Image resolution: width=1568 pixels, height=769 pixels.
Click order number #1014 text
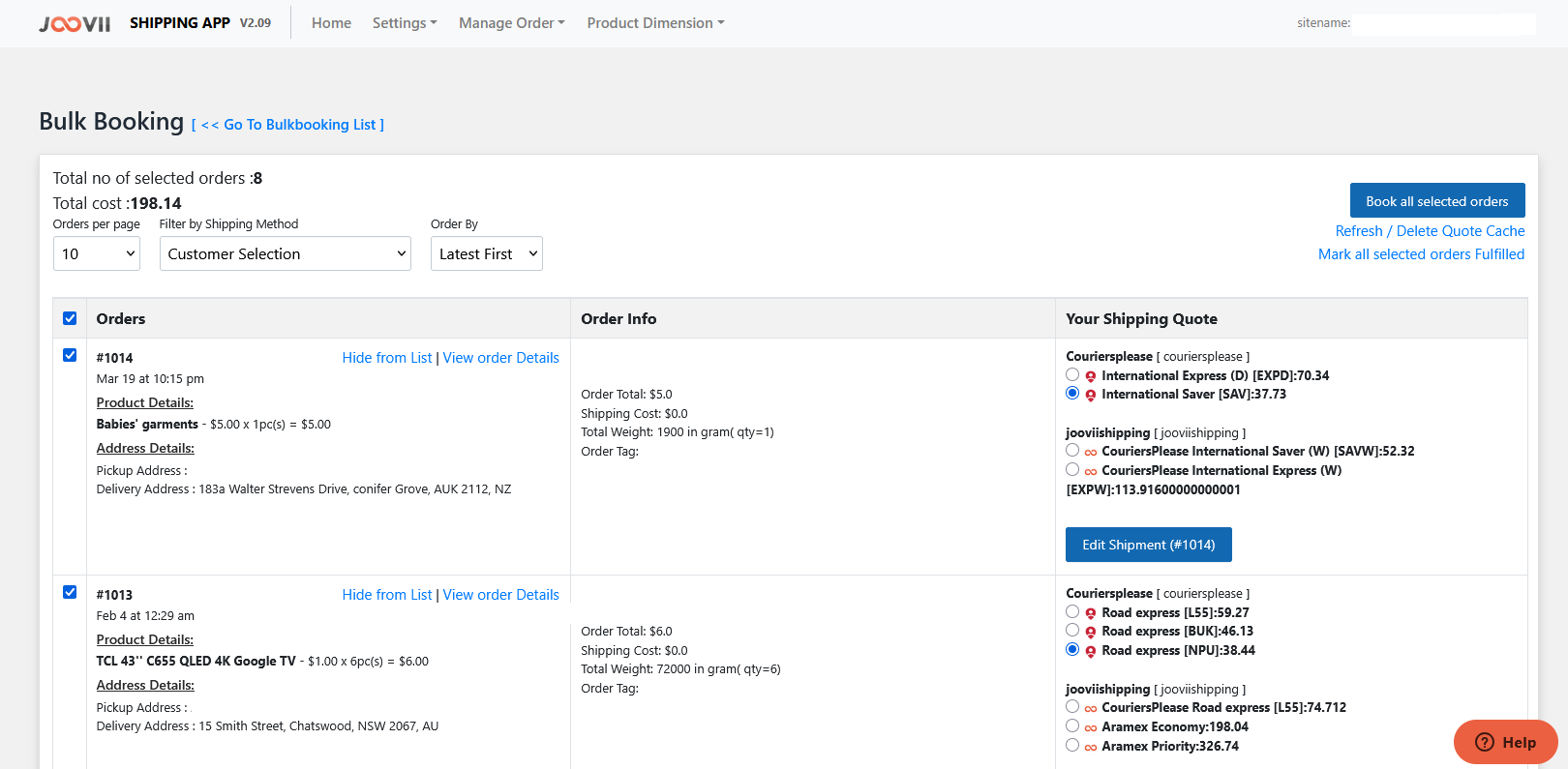(115, 358)
